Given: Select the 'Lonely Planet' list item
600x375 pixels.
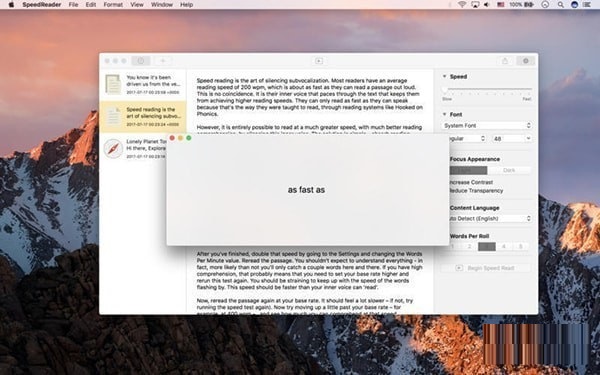Looking at the screenshot, I should click(x=133, y=148).
